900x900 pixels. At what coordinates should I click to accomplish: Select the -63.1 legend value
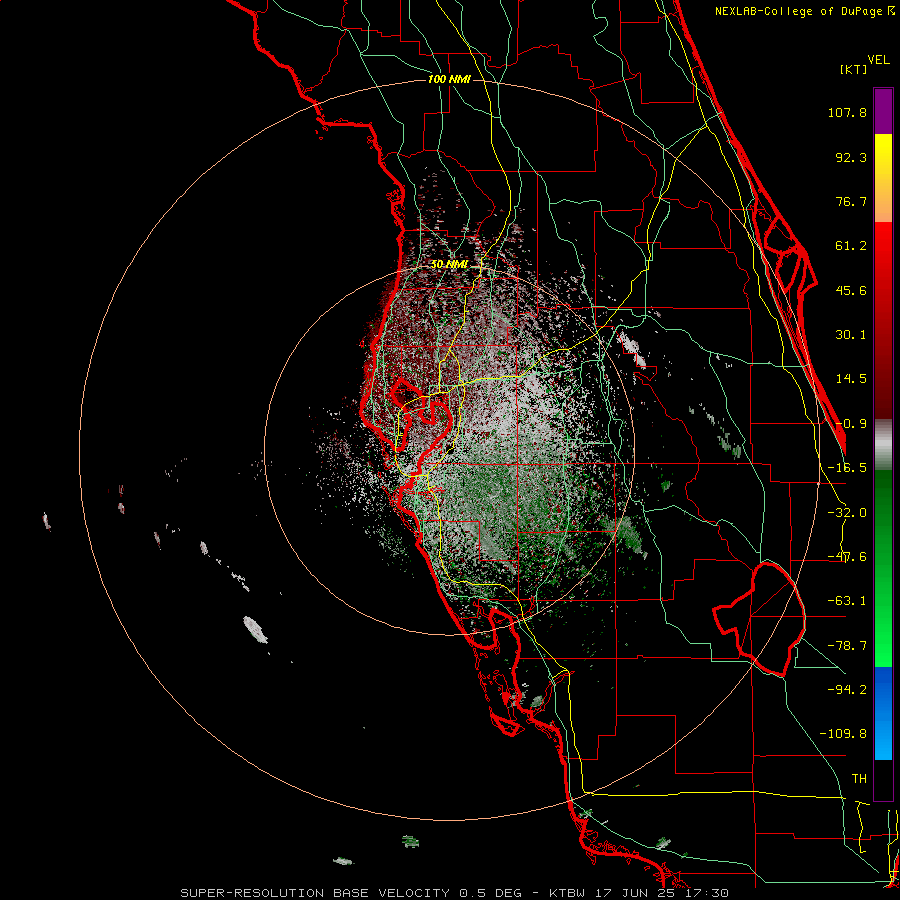tap(847, 601)
